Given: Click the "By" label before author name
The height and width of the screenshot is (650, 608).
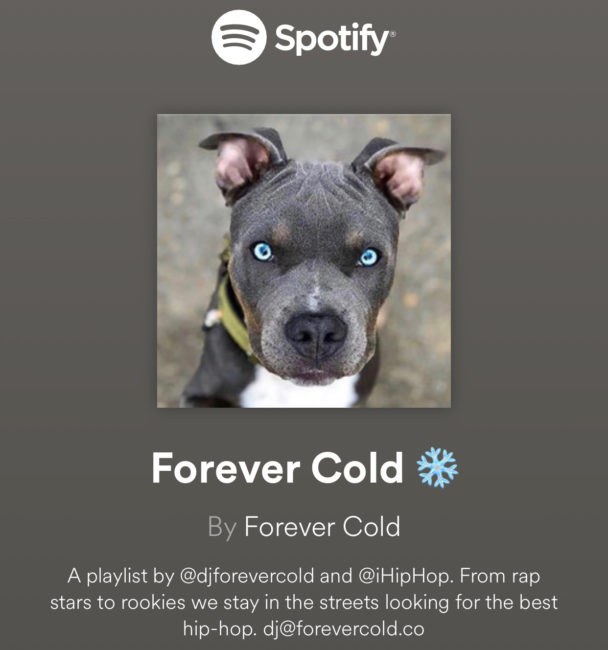Looking at the screenshot, I should click(x=222, y=528).
